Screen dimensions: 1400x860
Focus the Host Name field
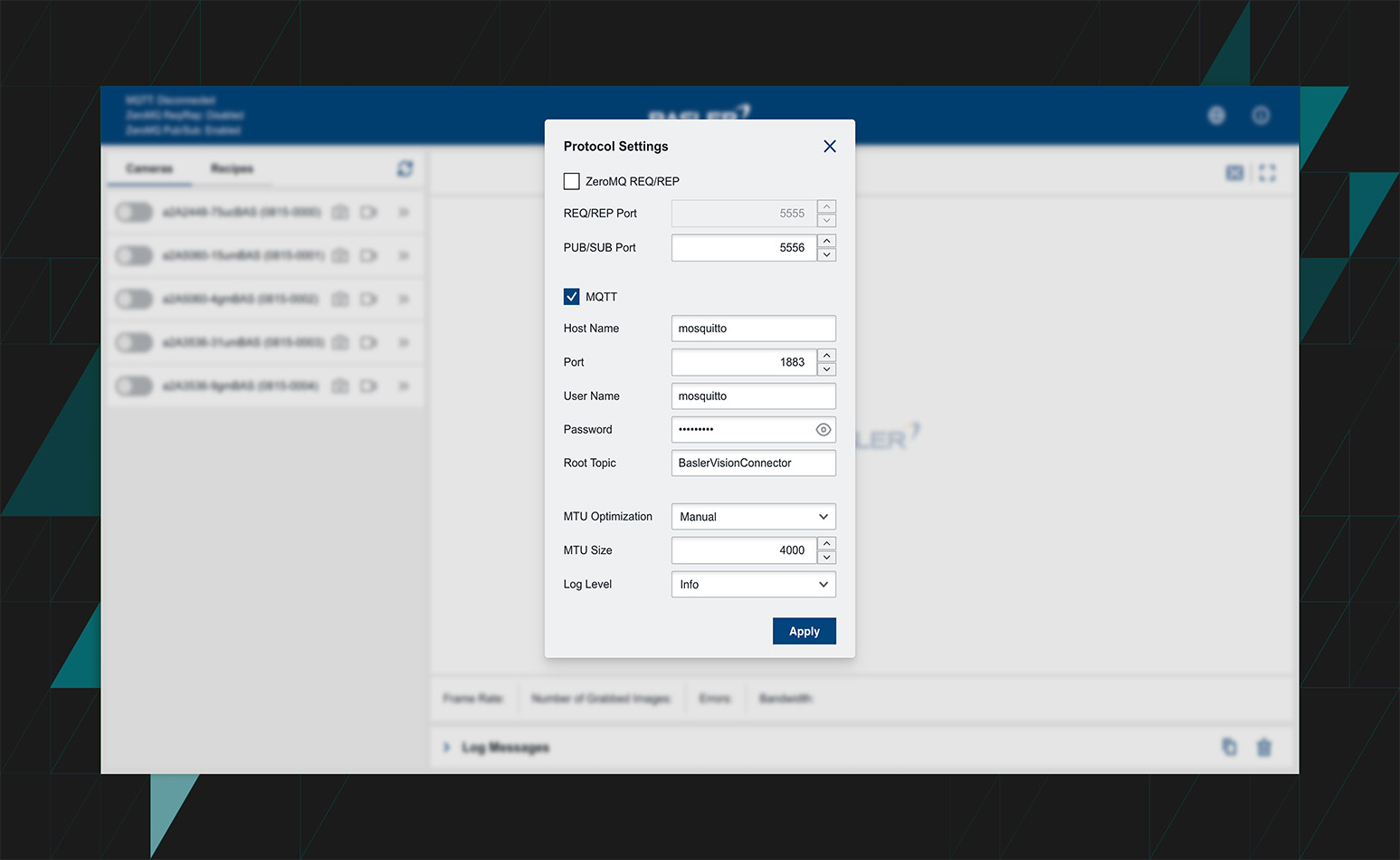click(754, 329)
